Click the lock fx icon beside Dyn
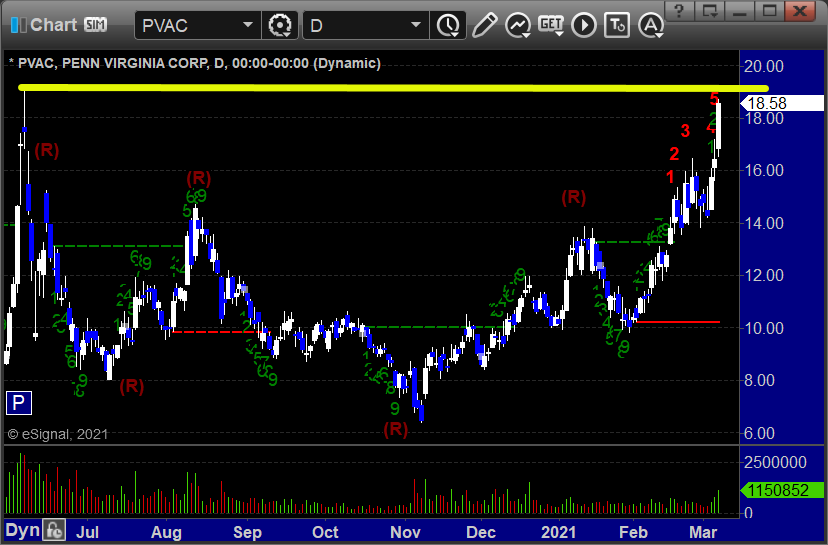Viewport: 828px width, 545px height. pos(54,530)
